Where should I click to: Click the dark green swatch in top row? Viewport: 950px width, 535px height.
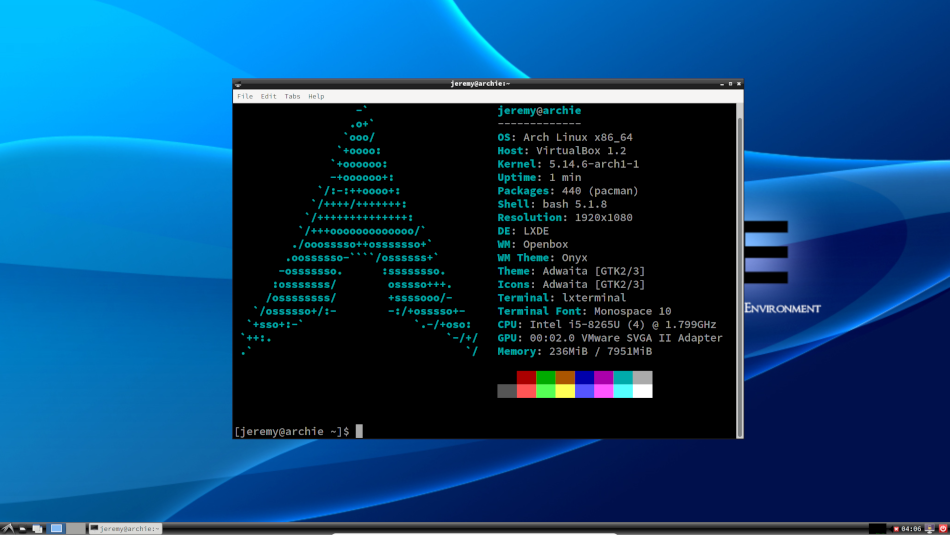coord(546,377)
